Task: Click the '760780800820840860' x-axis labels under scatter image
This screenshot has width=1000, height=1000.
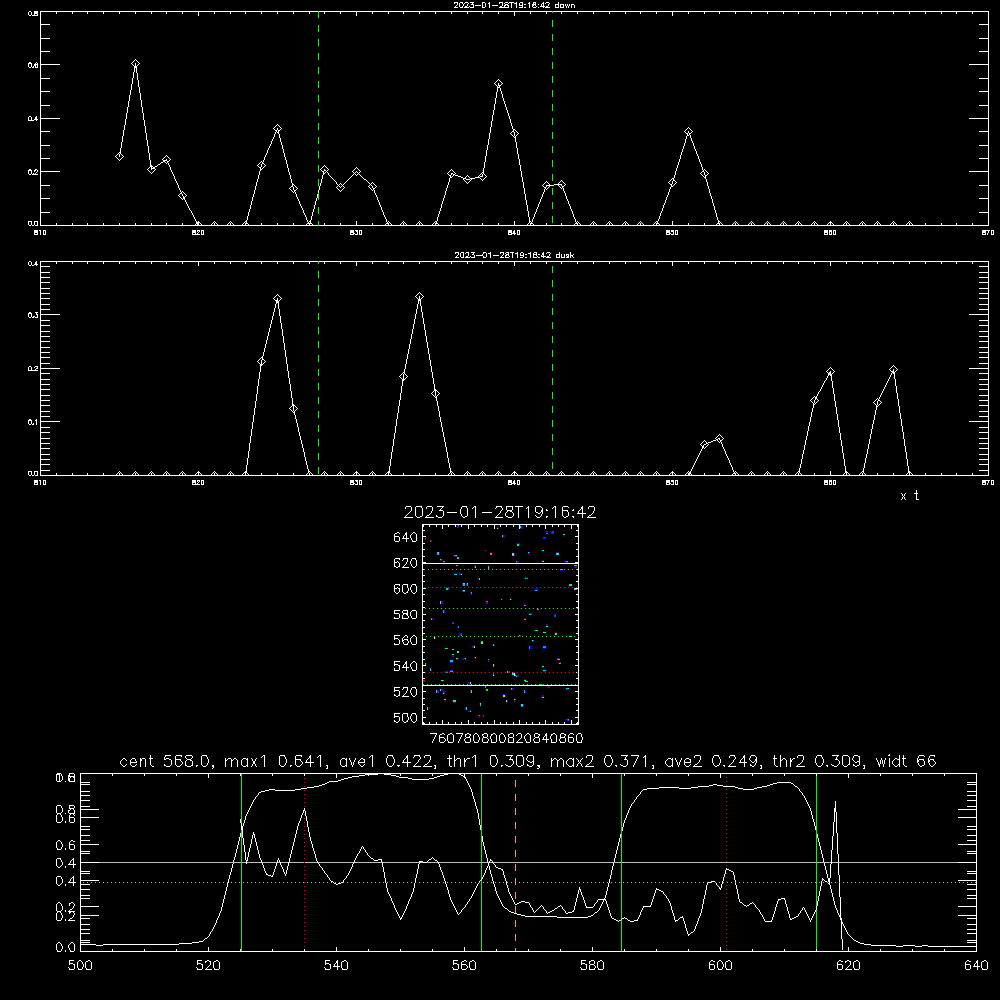Action: point(506,738)
